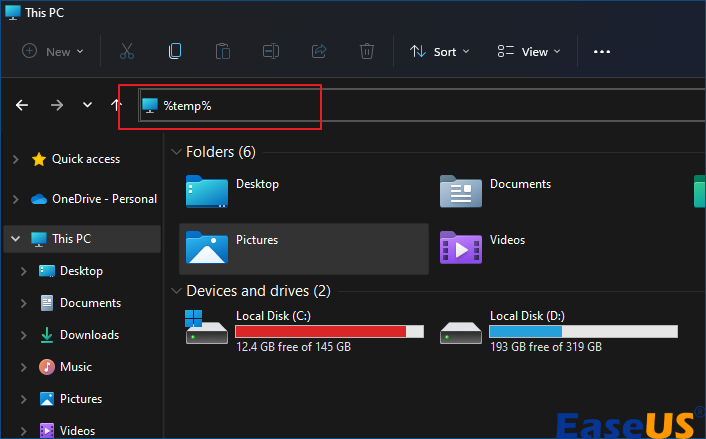Click the Share icon in toolbar
Screen dimensions: 706x439
[x=319, y=51]
